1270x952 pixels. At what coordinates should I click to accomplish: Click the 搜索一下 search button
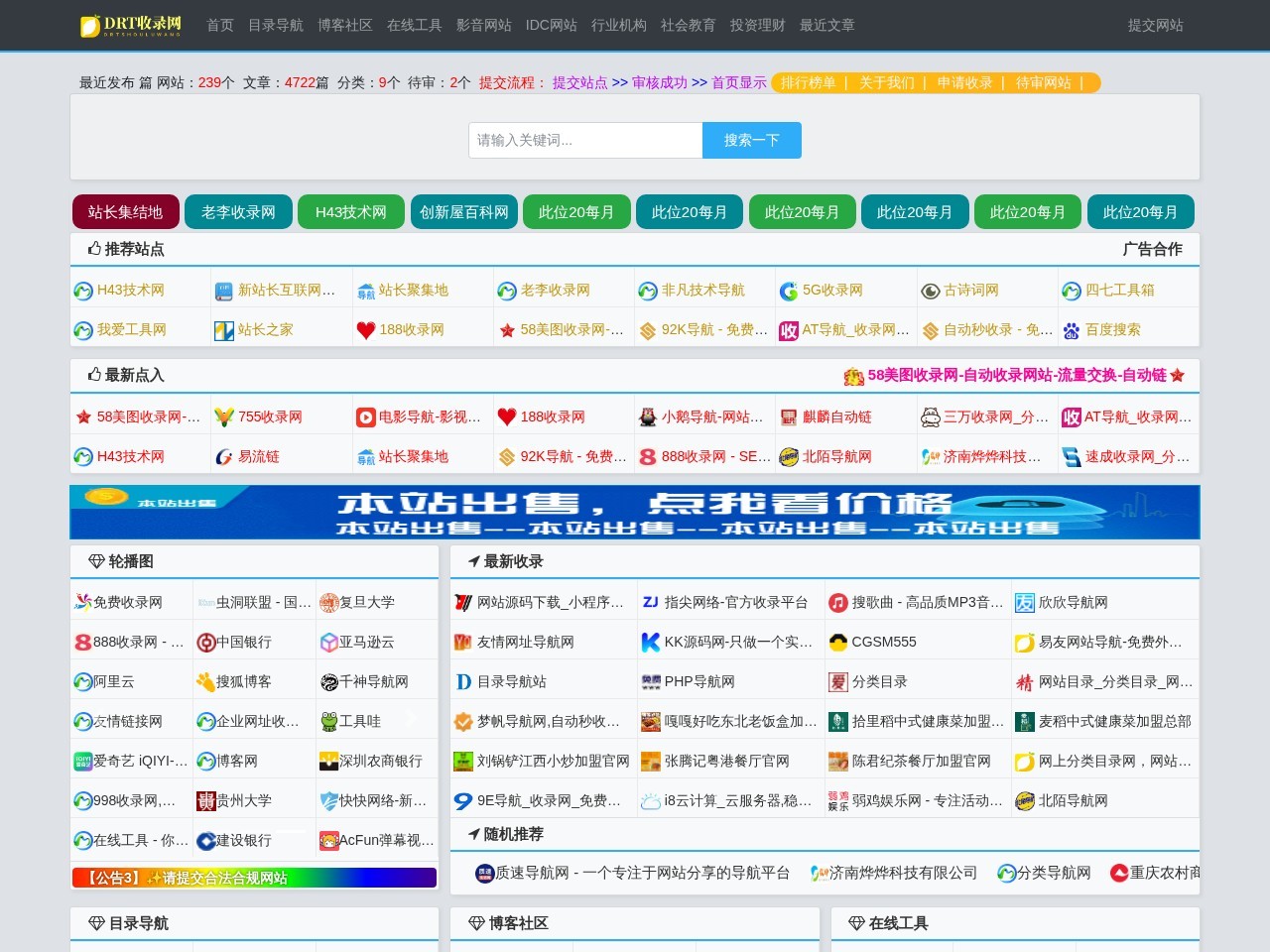pyautogui.click(x=752, y=140)
